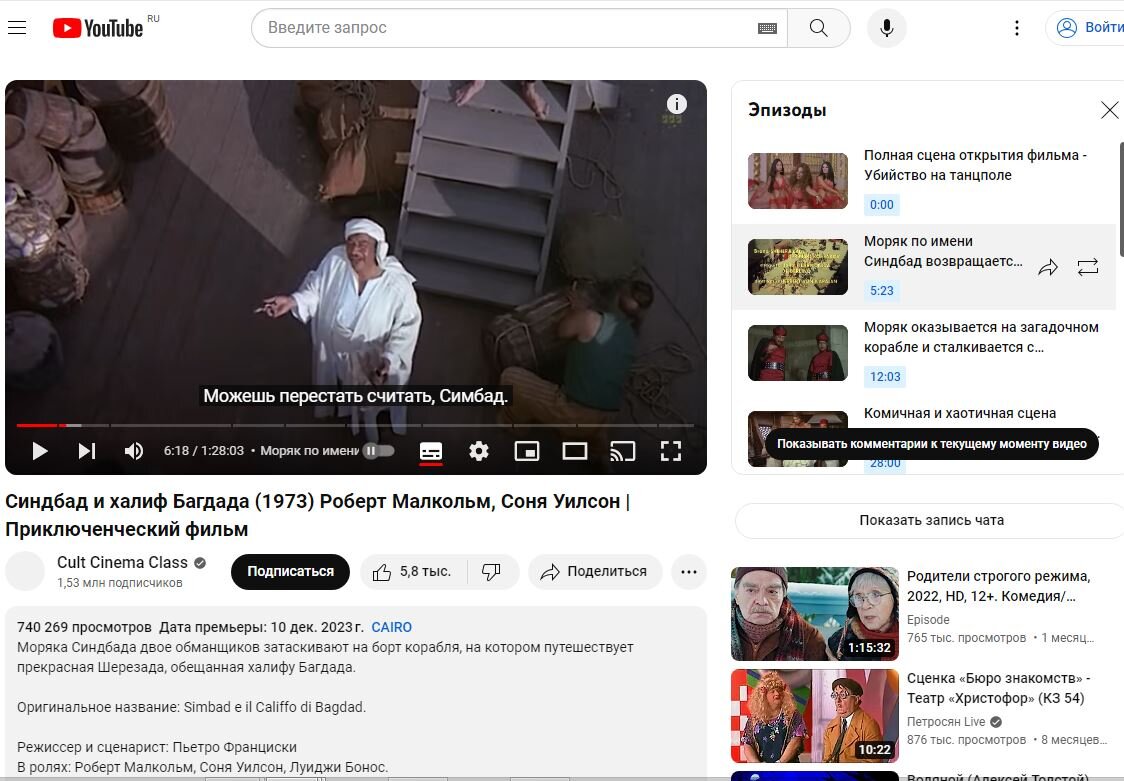Click 740 269 просмотров text
Image resolution: width=1124 pixels, height=781 pixels.
[84, 627]
